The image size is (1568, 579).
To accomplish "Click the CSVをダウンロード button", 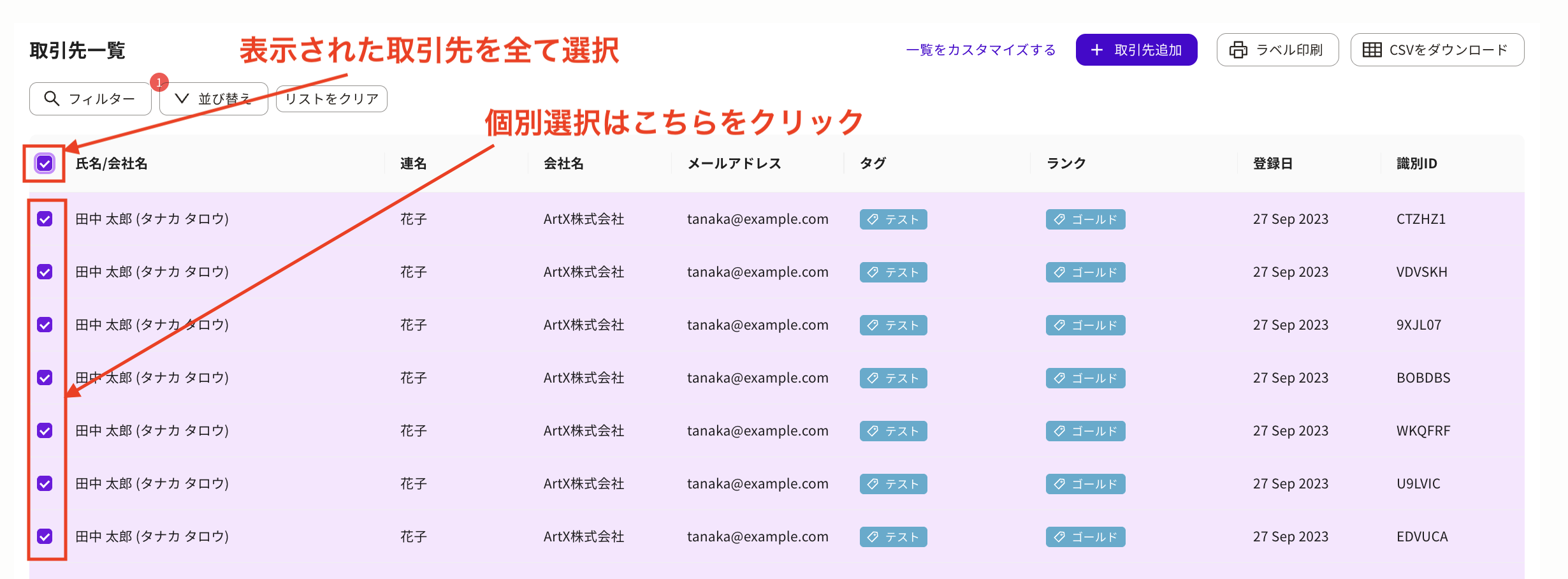I will (x=1437, y=49).
